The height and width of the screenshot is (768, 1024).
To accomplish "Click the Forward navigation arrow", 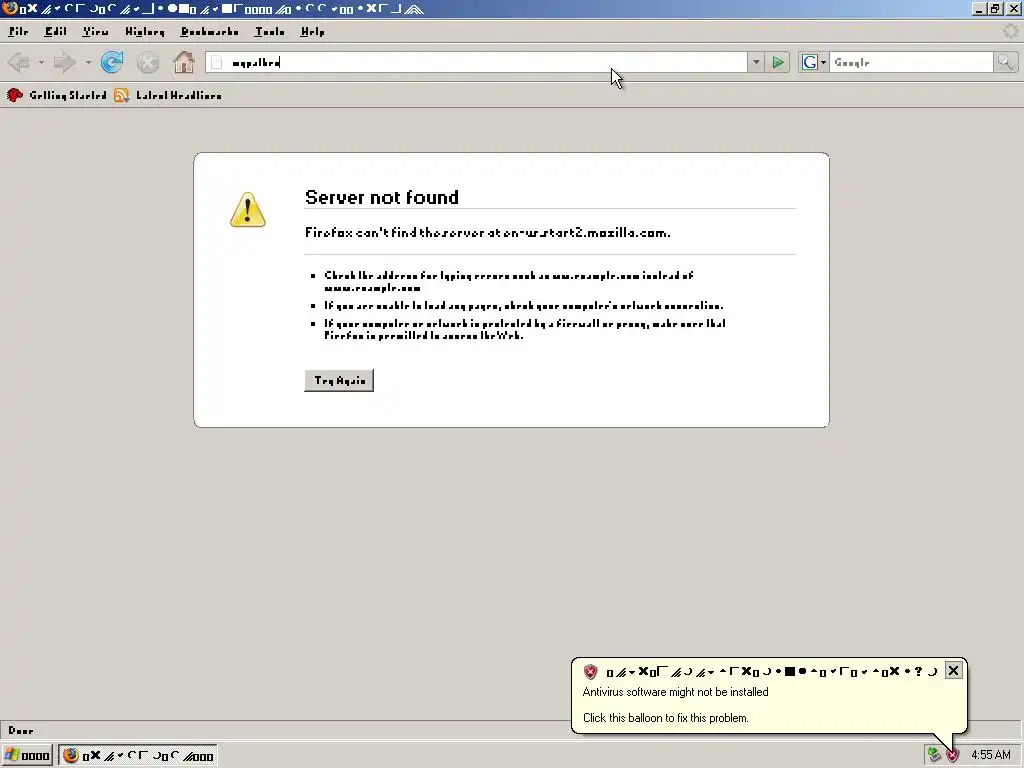I will click(x=63, y=63).
